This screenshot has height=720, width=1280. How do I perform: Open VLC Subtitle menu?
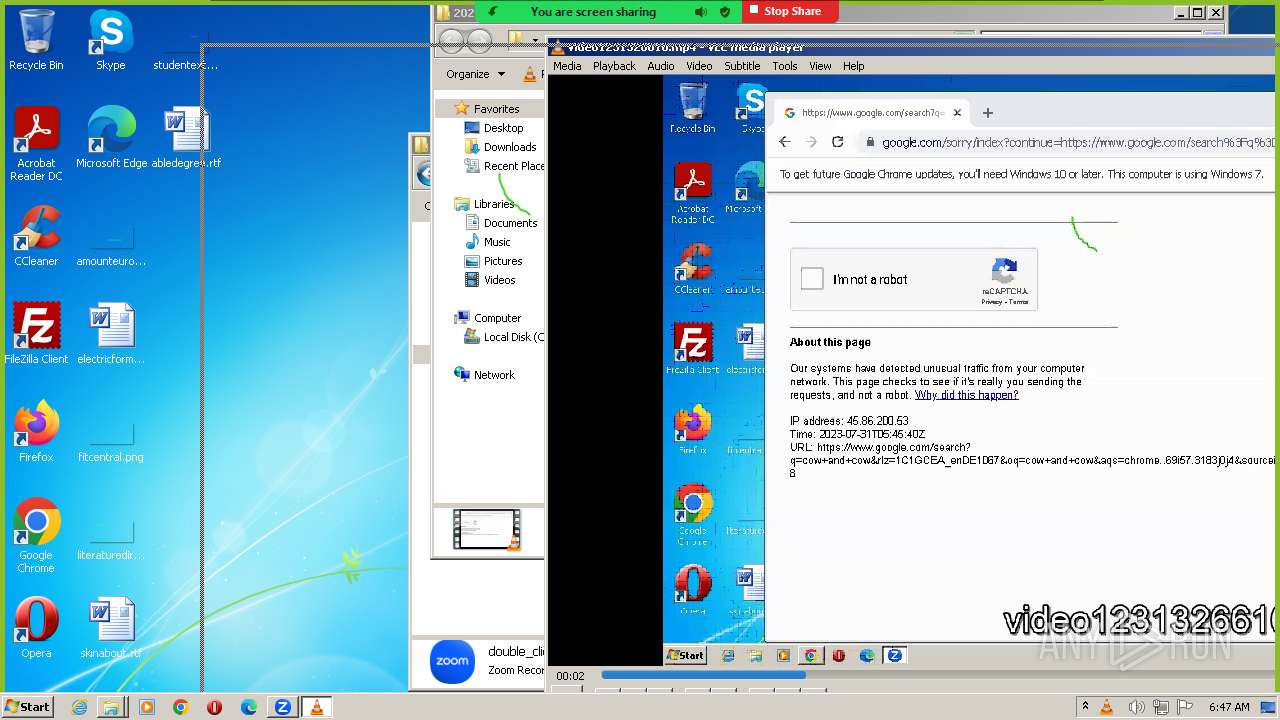(x=742, y=66)
